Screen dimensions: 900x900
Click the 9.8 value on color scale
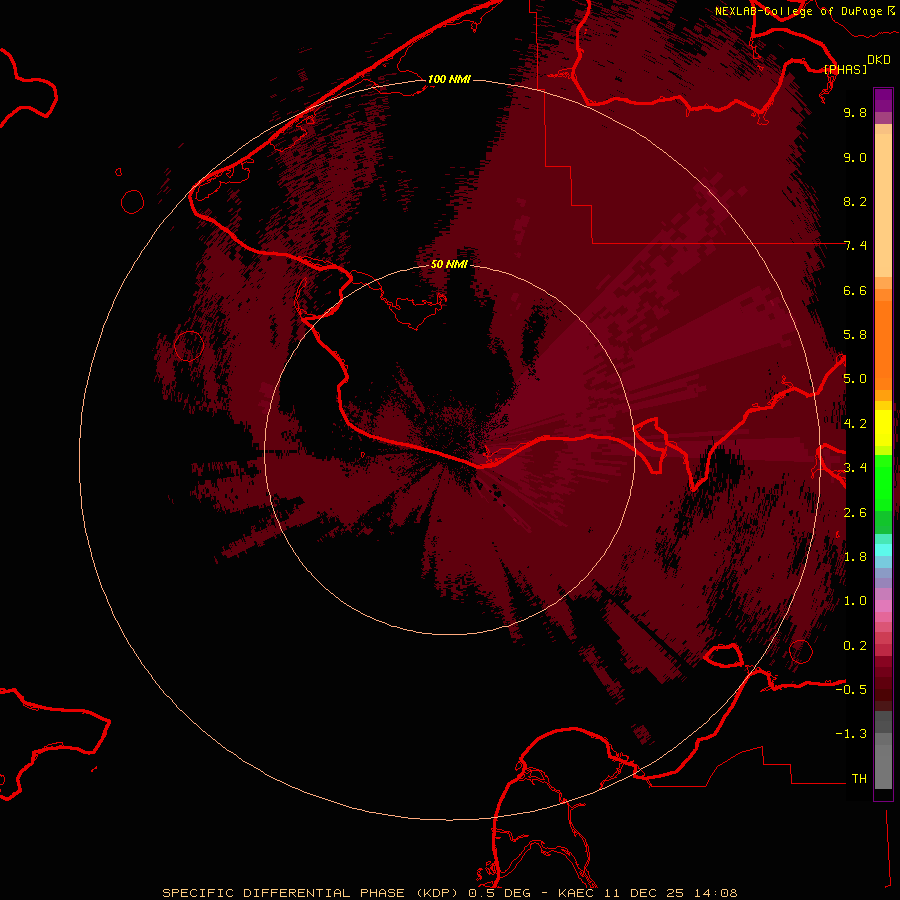tap(855, 112)
